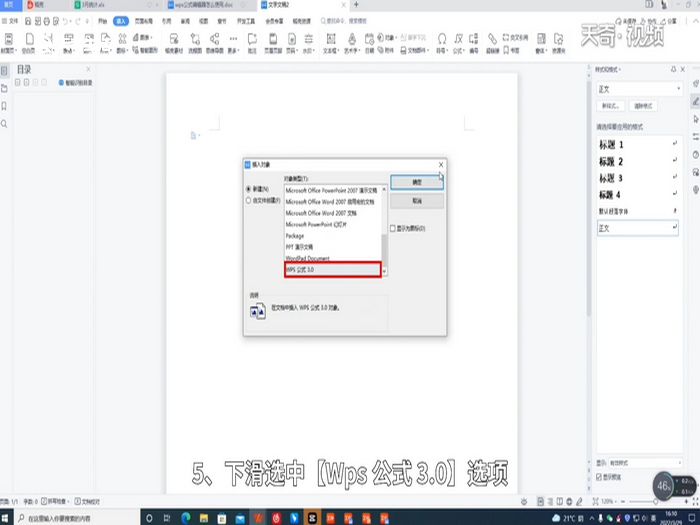Click the 超链接 hyperlink icon
700x525 pixels.
tap(492, 43)
